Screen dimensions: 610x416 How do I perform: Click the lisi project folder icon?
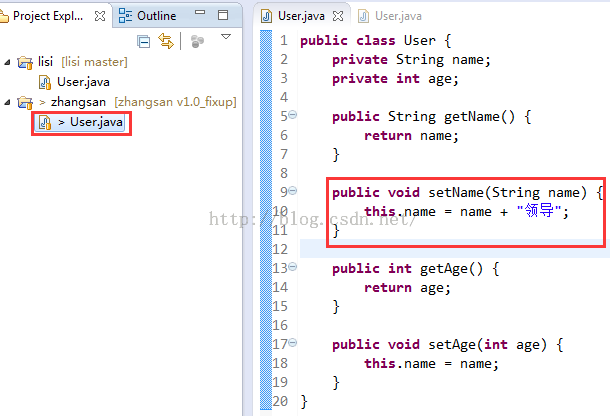[x=25, y=62]
